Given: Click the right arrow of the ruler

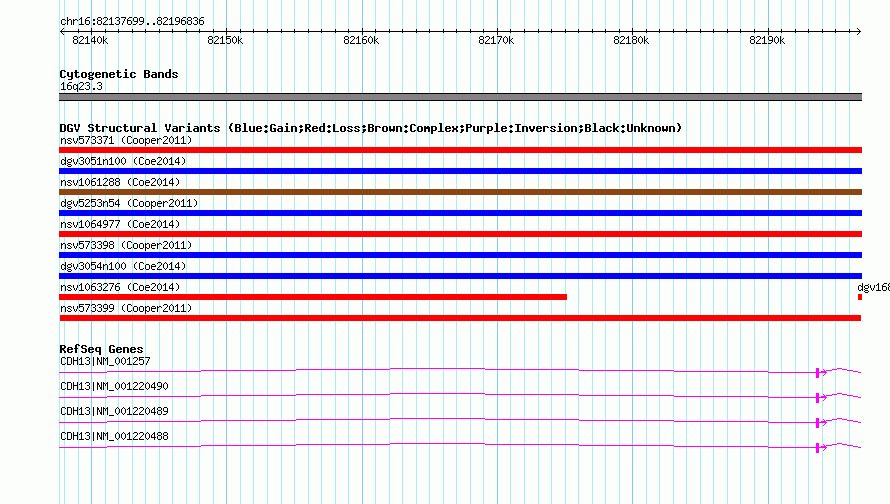Looking at the screenshot, I should pos(858,32).
